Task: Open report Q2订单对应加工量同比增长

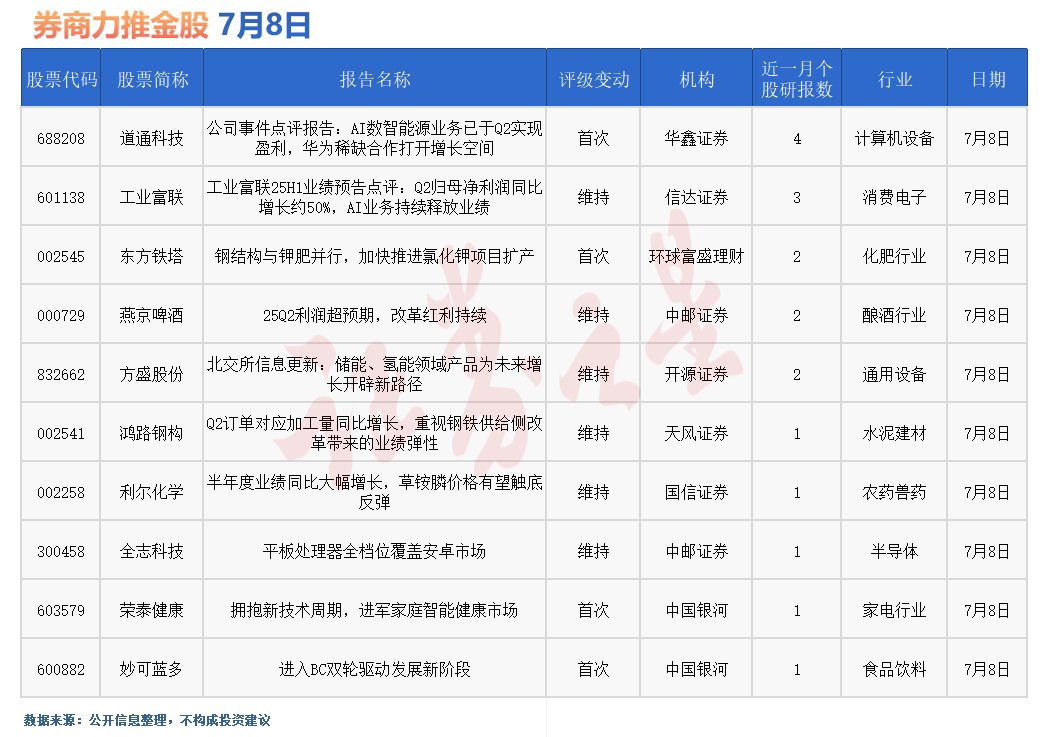Action: tap(374, 434)
